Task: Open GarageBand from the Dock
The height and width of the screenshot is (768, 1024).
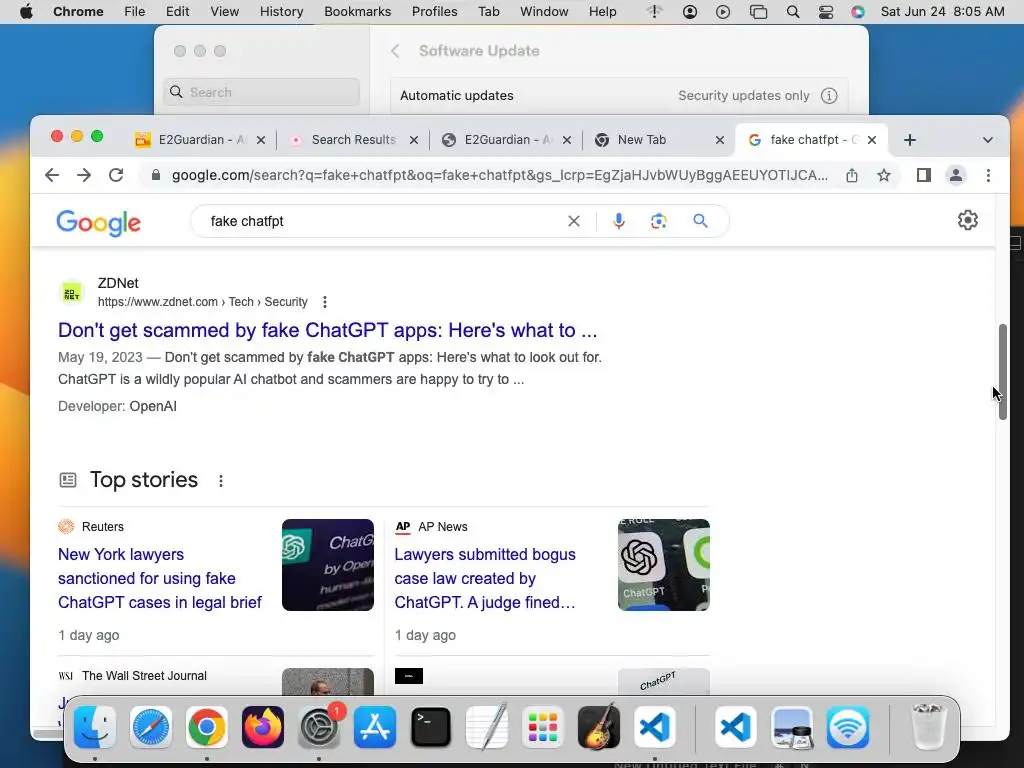Action: [599, 727]
